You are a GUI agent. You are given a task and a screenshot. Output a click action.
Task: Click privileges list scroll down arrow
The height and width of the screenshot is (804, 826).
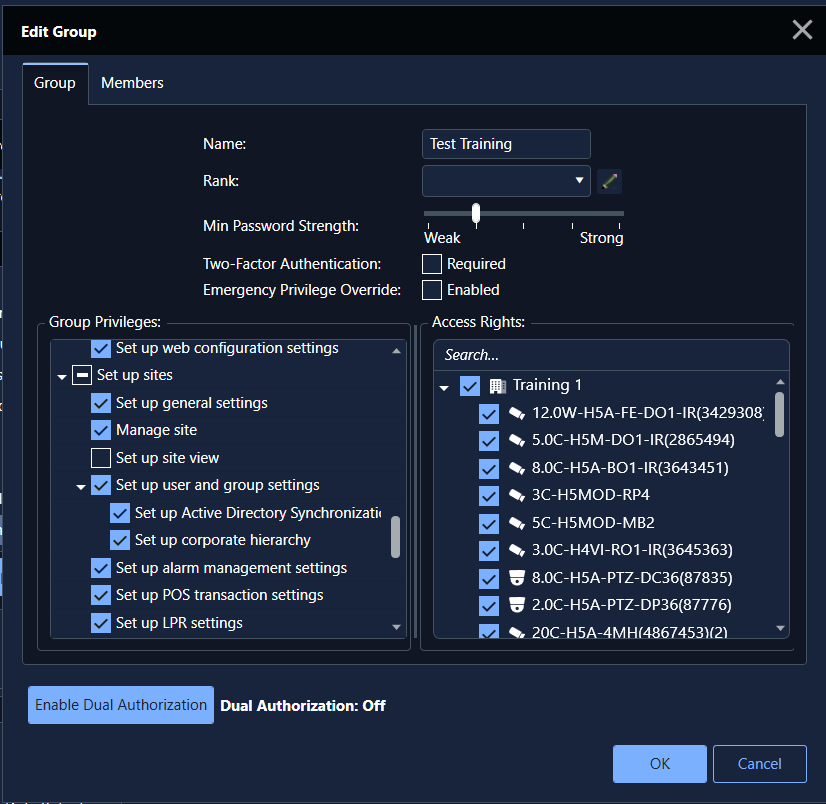pyautogui.click(x=397, y=627)
